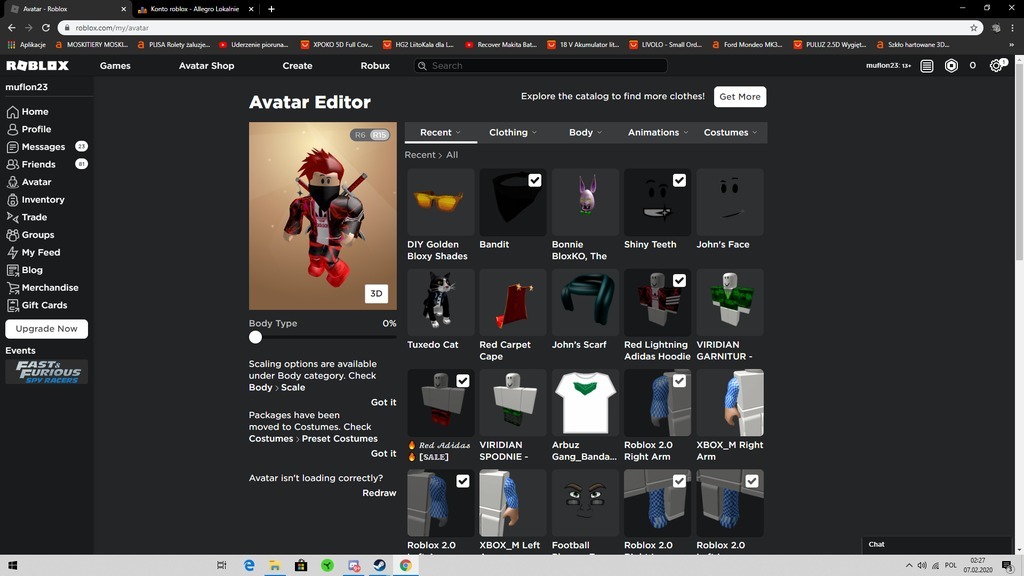Expand the Animations dropdown tab

[658, 133]
